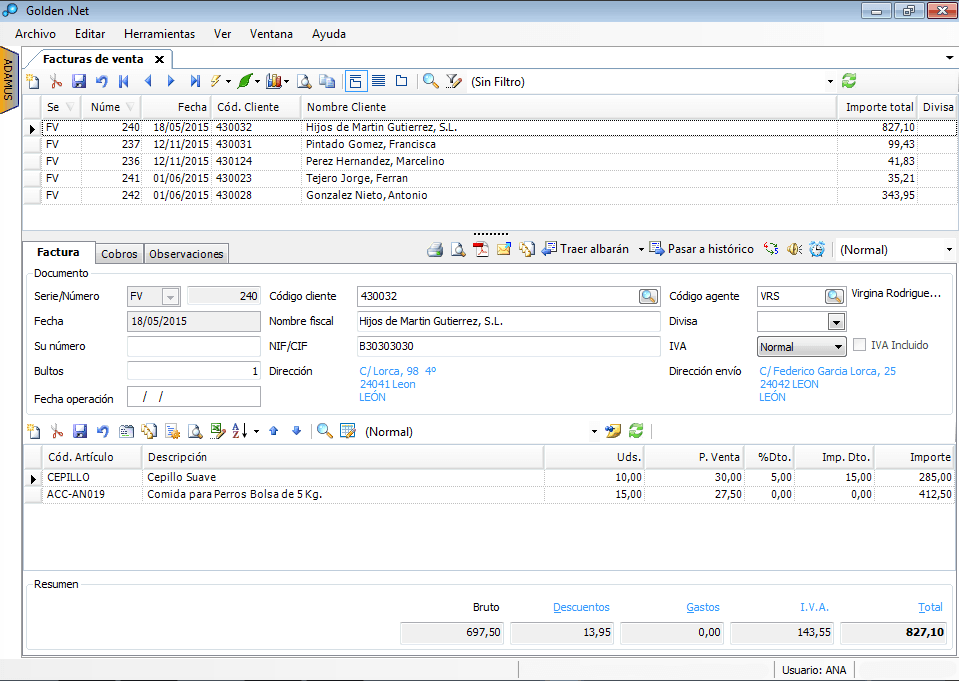The width and height of the screenshot is (959, 681).
Task: Click the printer icon in the invoice toolbar
Action: click(x=435, y=249)
